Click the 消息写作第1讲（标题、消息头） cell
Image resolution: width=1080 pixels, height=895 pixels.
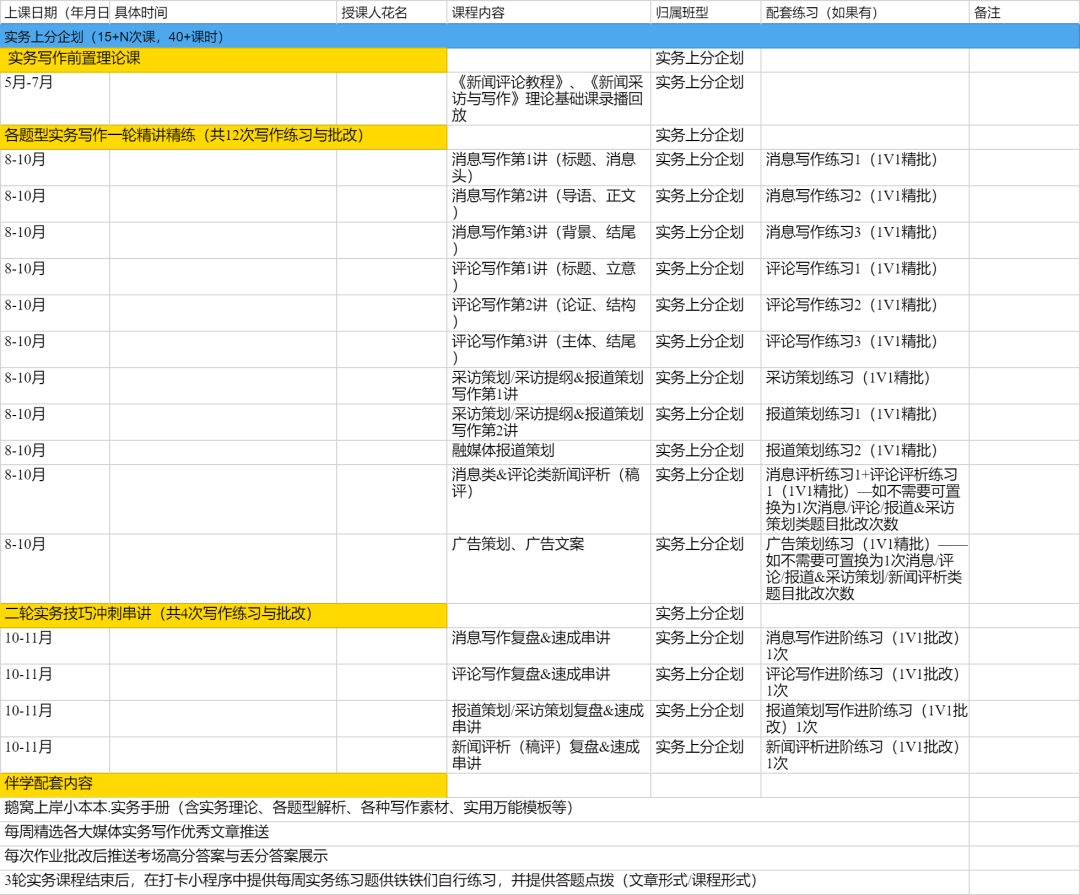tap(549, 167)
